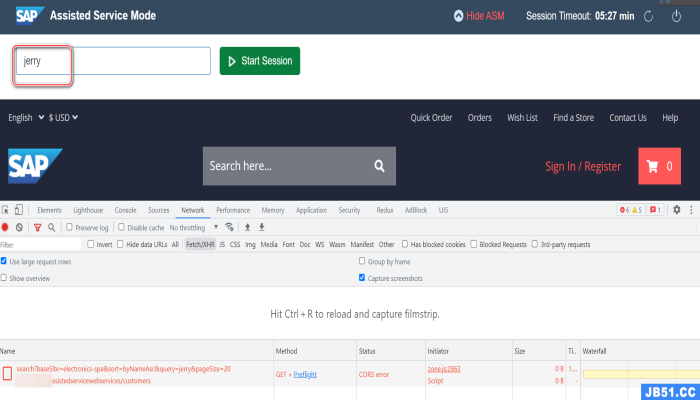Toggle the device toolbar icon
Screen dimensions: 700x400
click(x=19, y=210)
